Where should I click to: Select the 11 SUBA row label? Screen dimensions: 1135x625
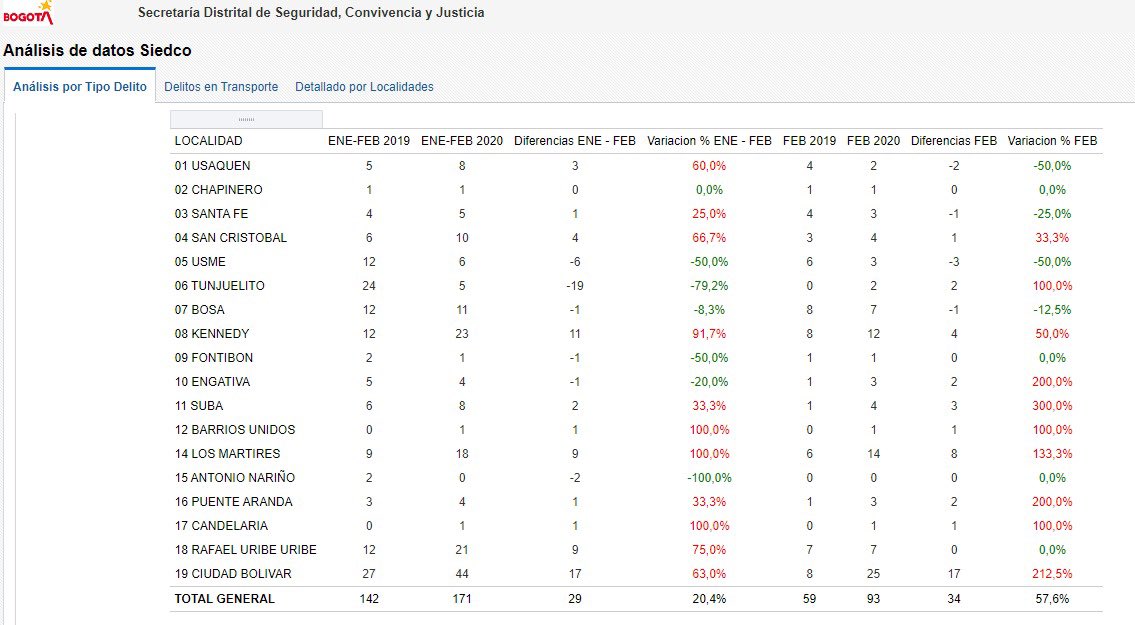pyautogui.click(x=199, y=406)
